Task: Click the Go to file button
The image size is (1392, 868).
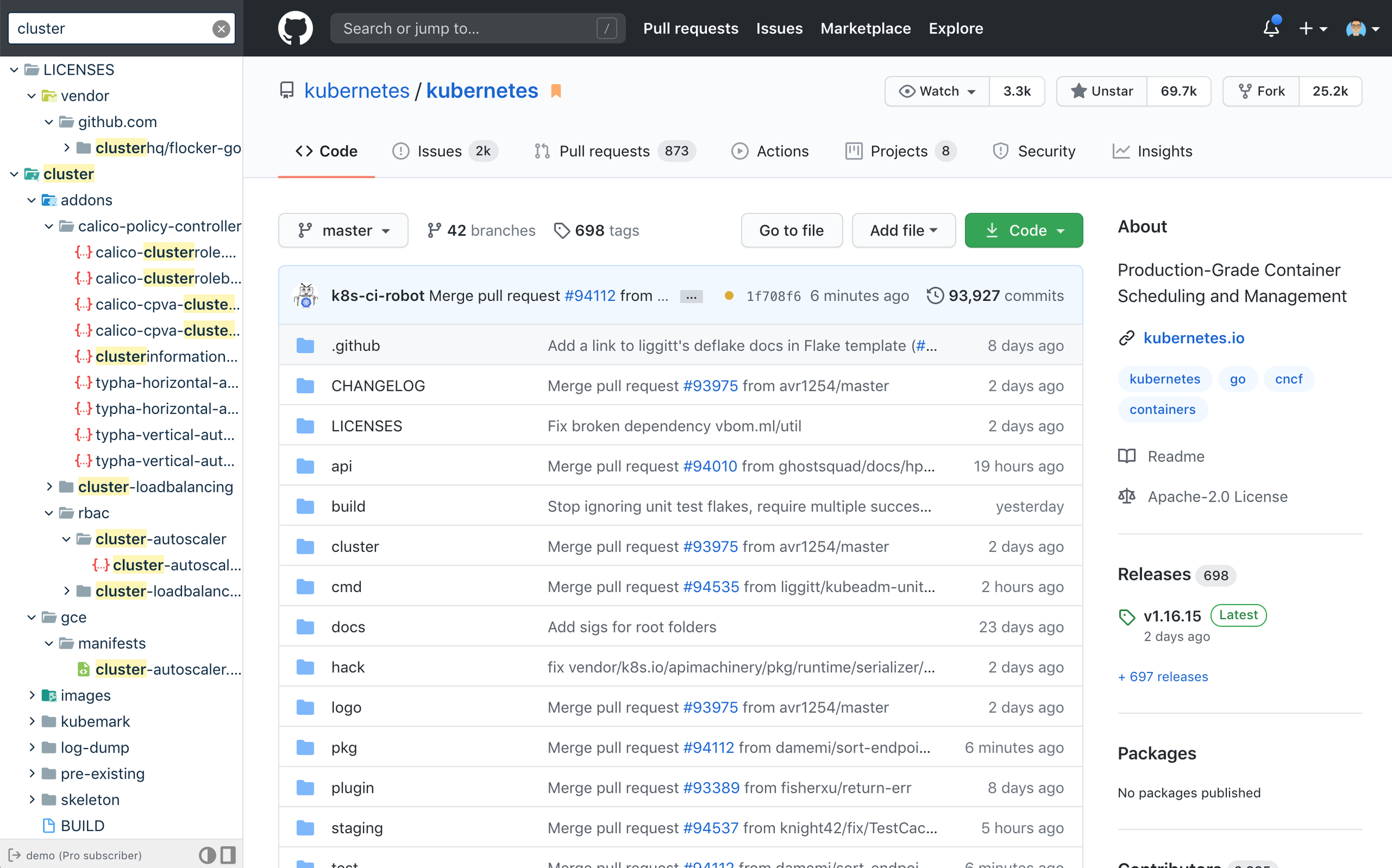Action: (791, 230)
